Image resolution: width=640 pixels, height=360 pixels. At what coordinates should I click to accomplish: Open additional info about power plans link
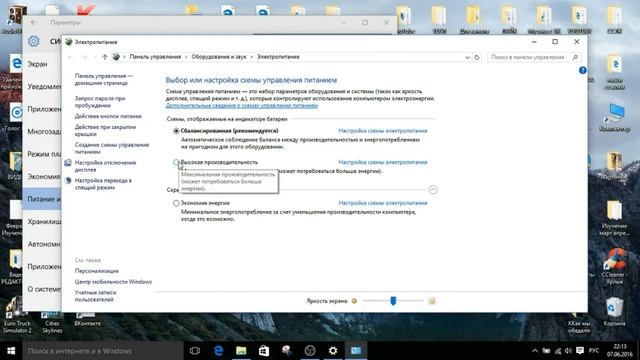coord(242,105)
